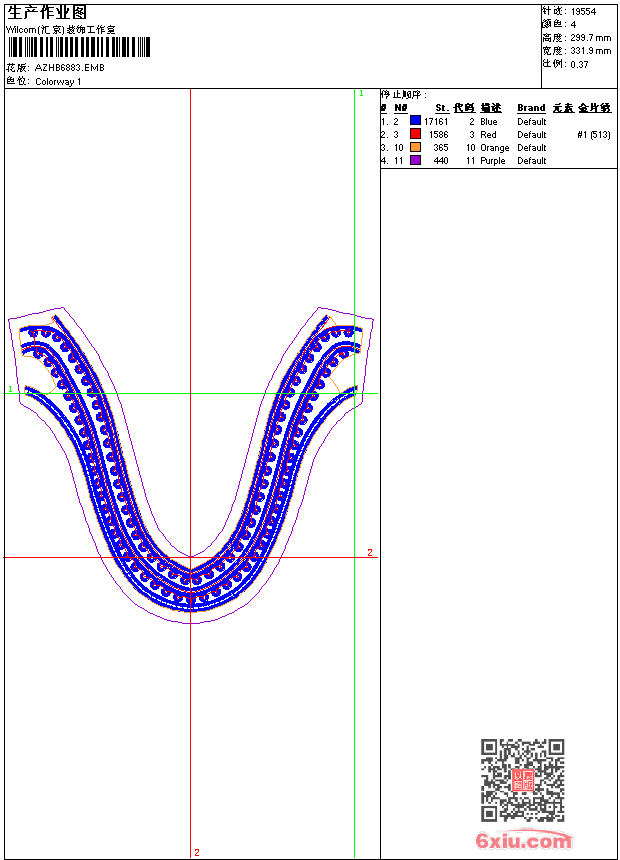Click the Blue thread color swatch
Viewport: 620px width, 860px height.
pyautogui.click(x=415, y=121)
